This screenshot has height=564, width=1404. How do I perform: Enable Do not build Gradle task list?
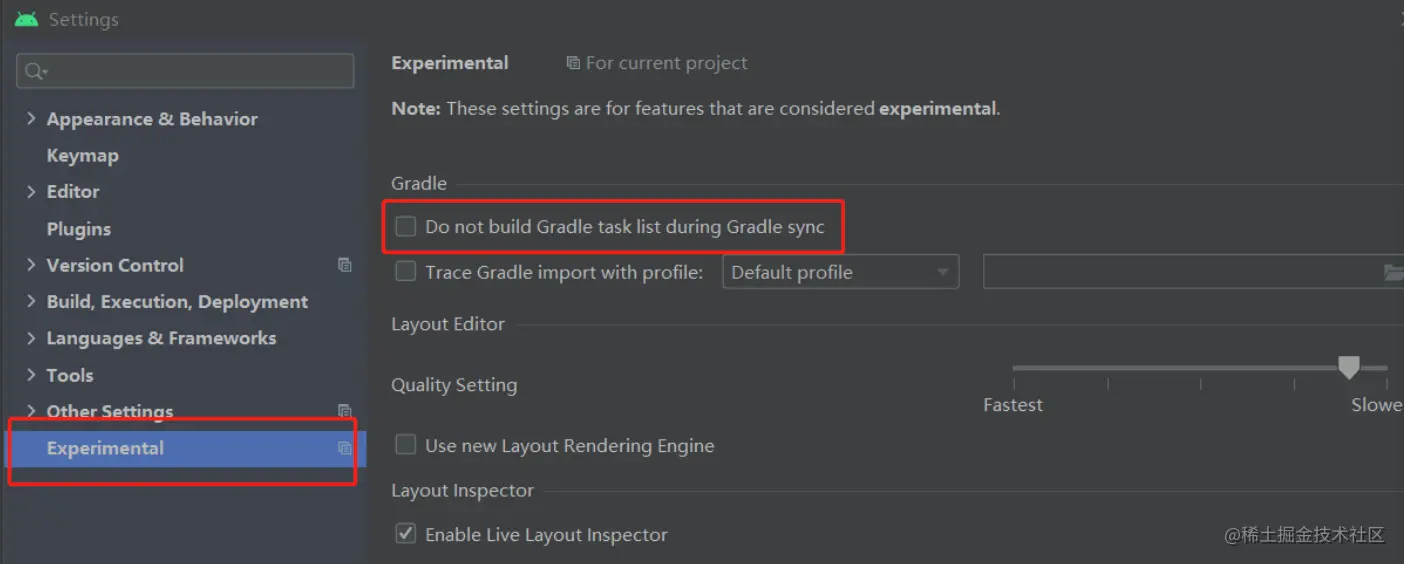tap(405, 227)
